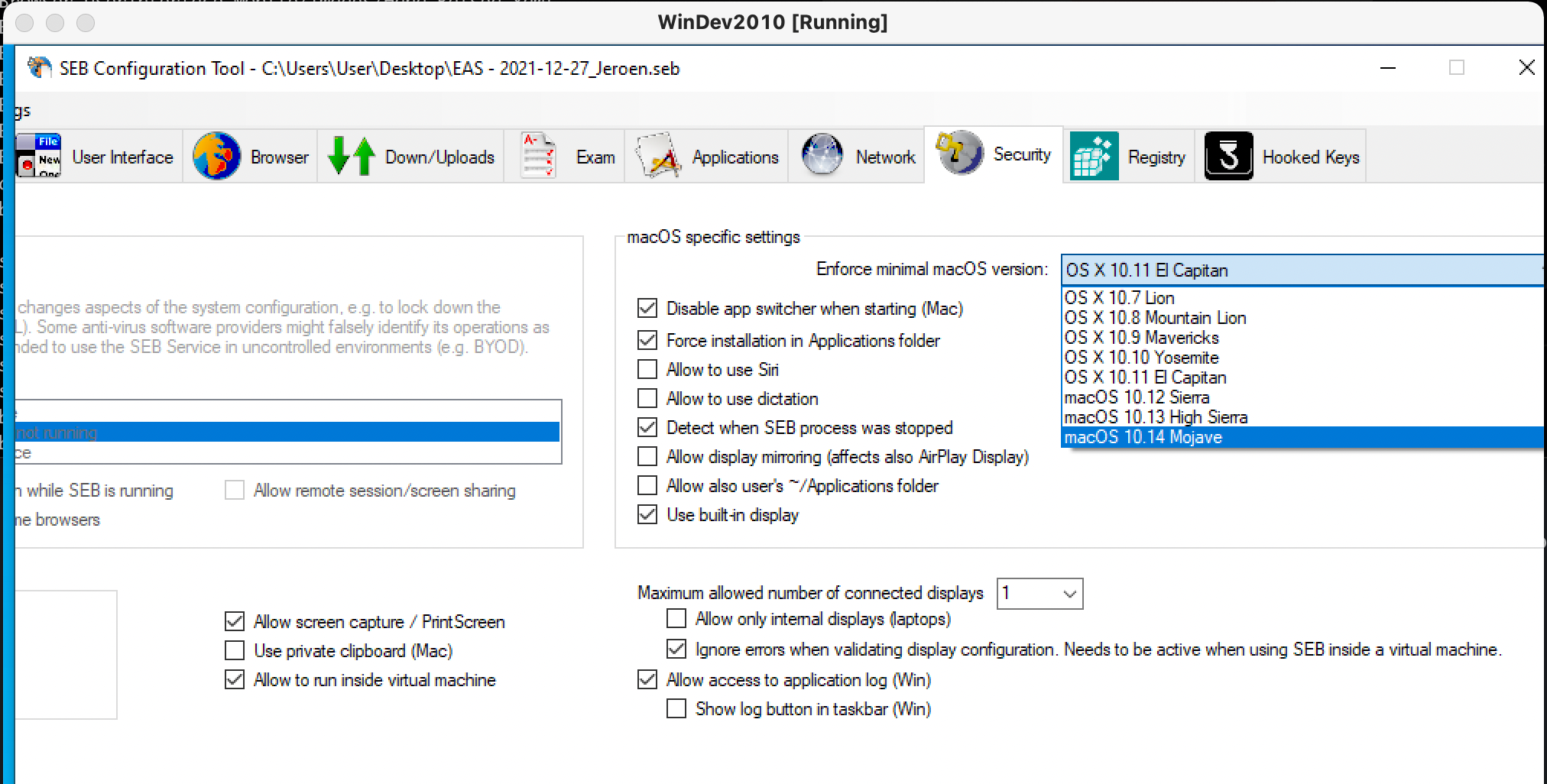The width and height of the screenshot is (1547, 784).
Task: Click the Security tab label
Action: coord(1021,154)
